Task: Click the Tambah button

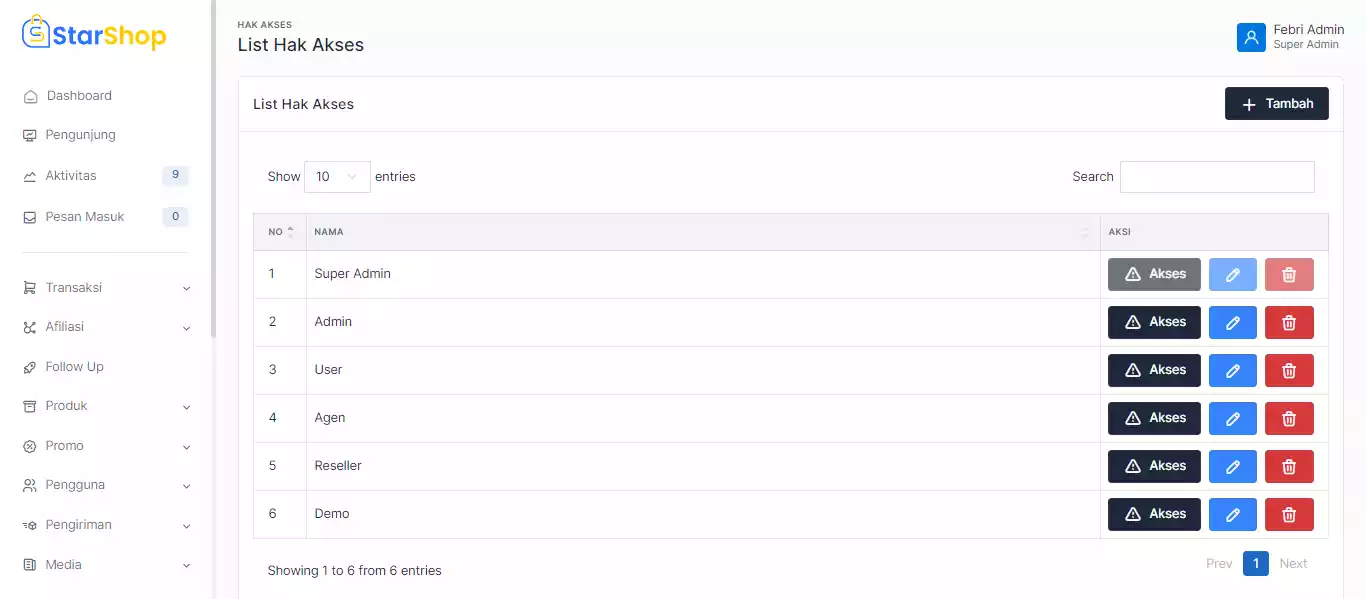Action: coord(1276,104)
